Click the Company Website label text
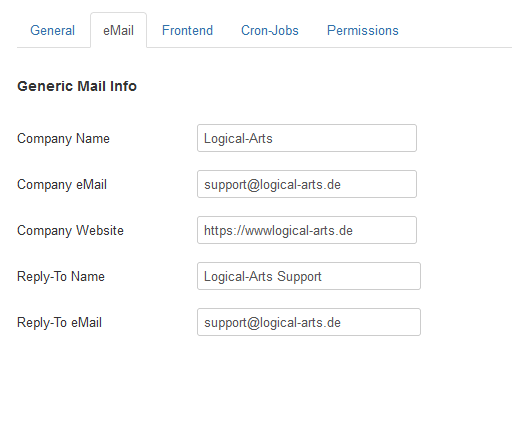 click(x=70, y=230)
